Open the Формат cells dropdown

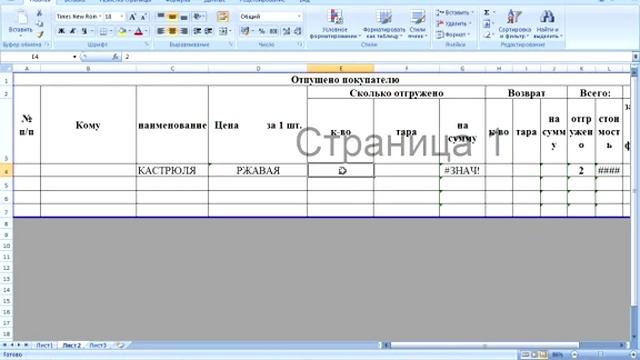tap(453, 35)
